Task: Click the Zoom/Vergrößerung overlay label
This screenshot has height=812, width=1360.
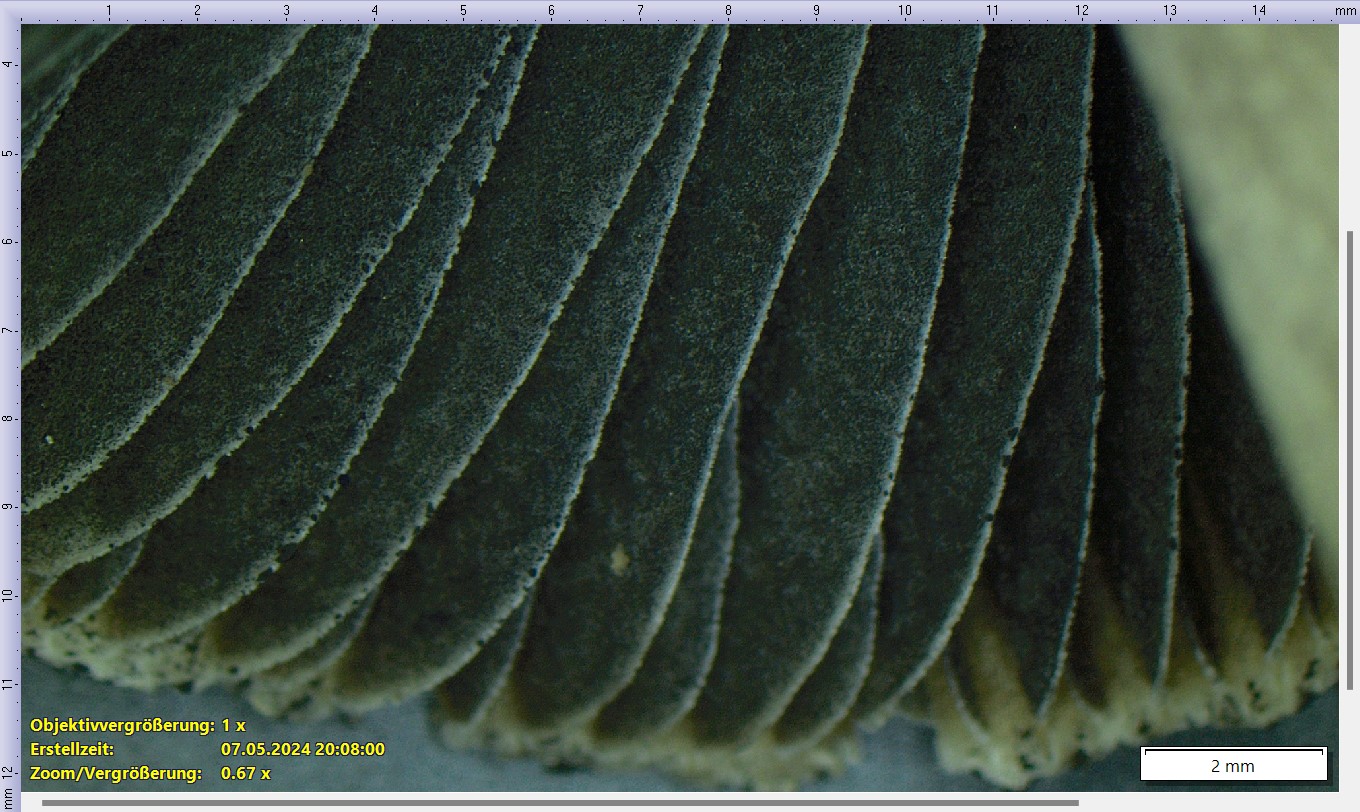Action: click(116, 773)
